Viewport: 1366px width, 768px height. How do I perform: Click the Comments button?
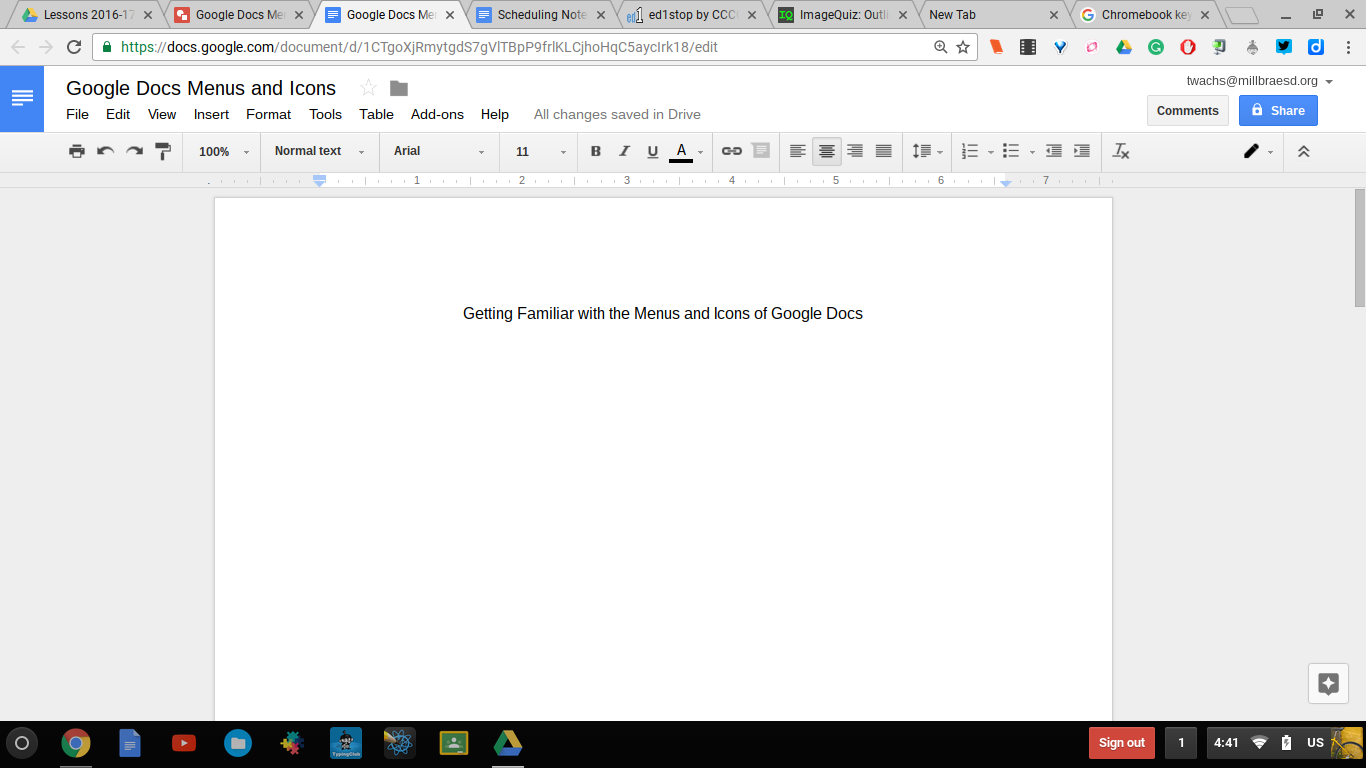point(1188,111)
